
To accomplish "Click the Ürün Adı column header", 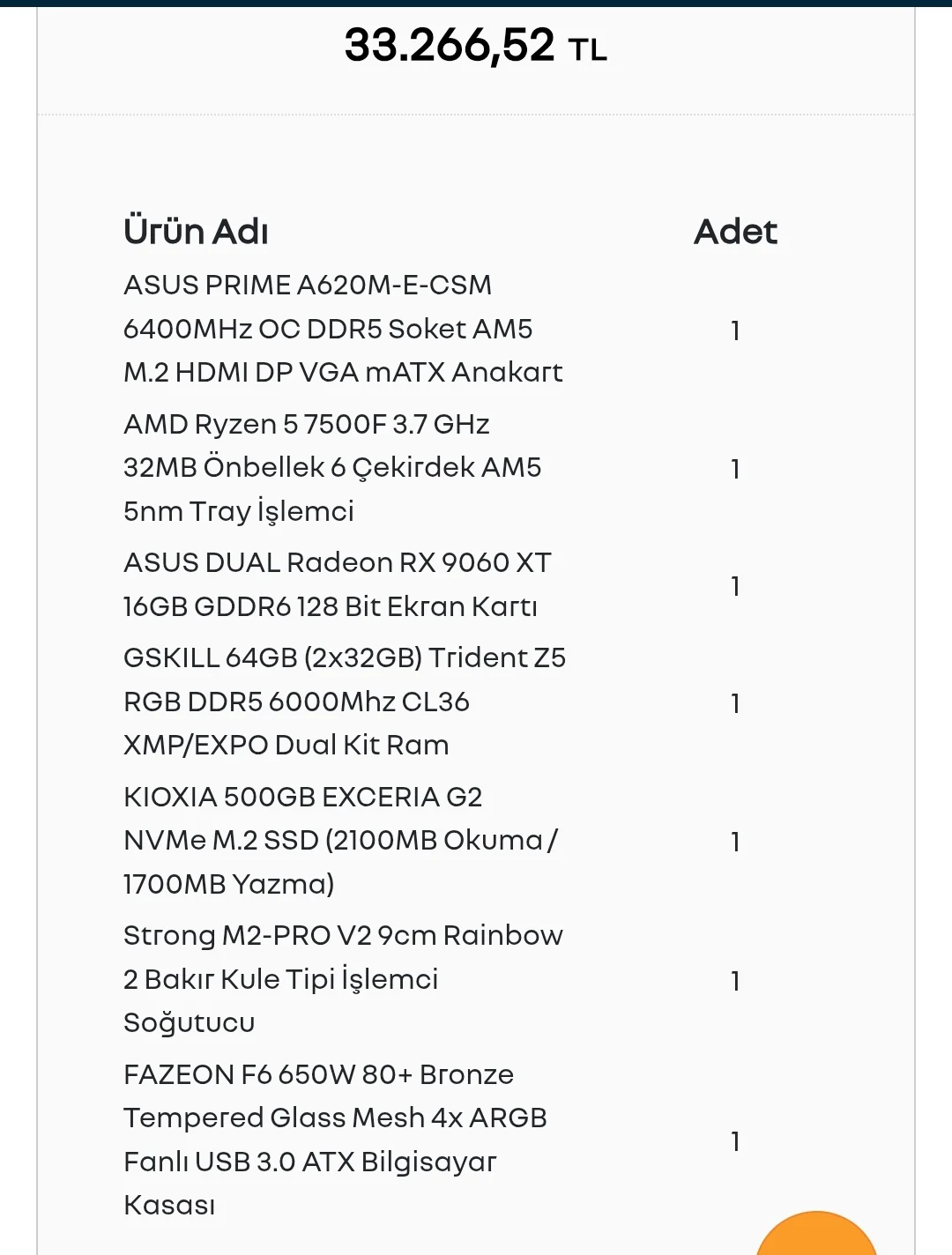I will pyautogui.click(x=196, y=232).
